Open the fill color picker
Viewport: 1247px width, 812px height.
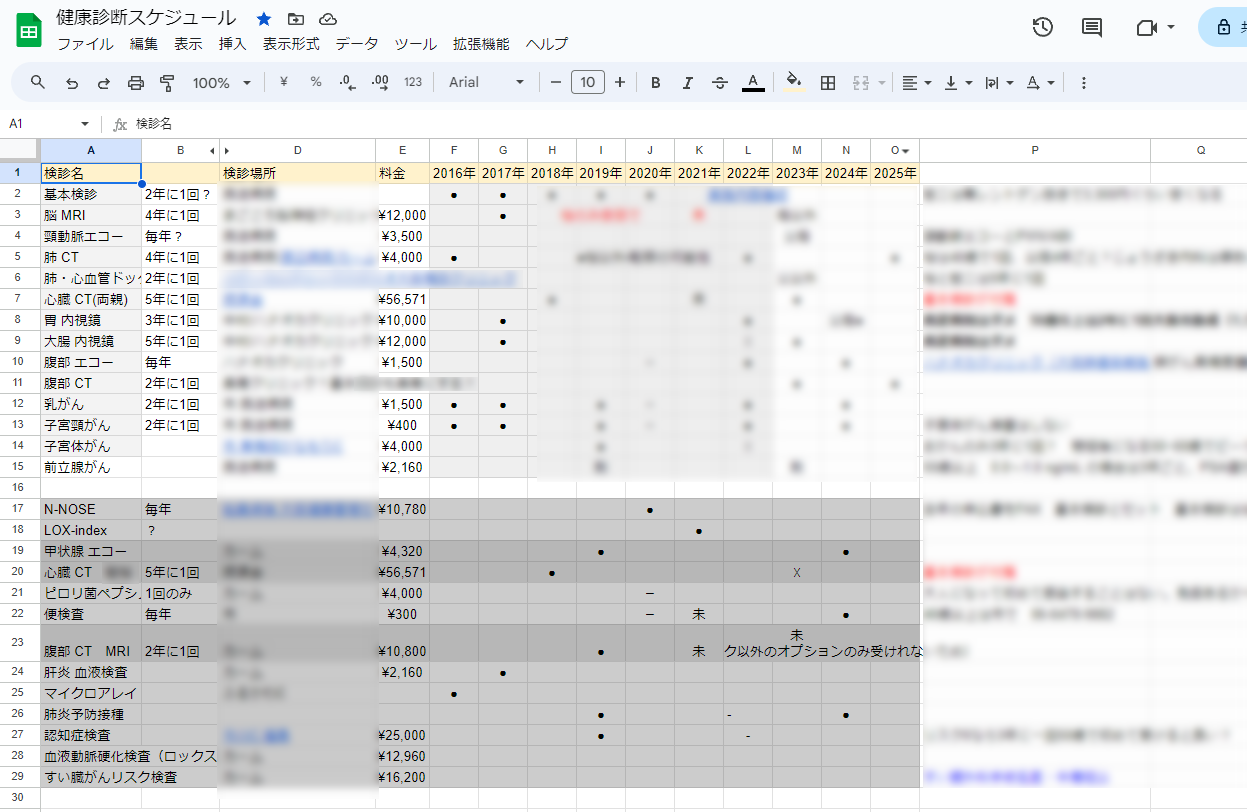point(794,83)
